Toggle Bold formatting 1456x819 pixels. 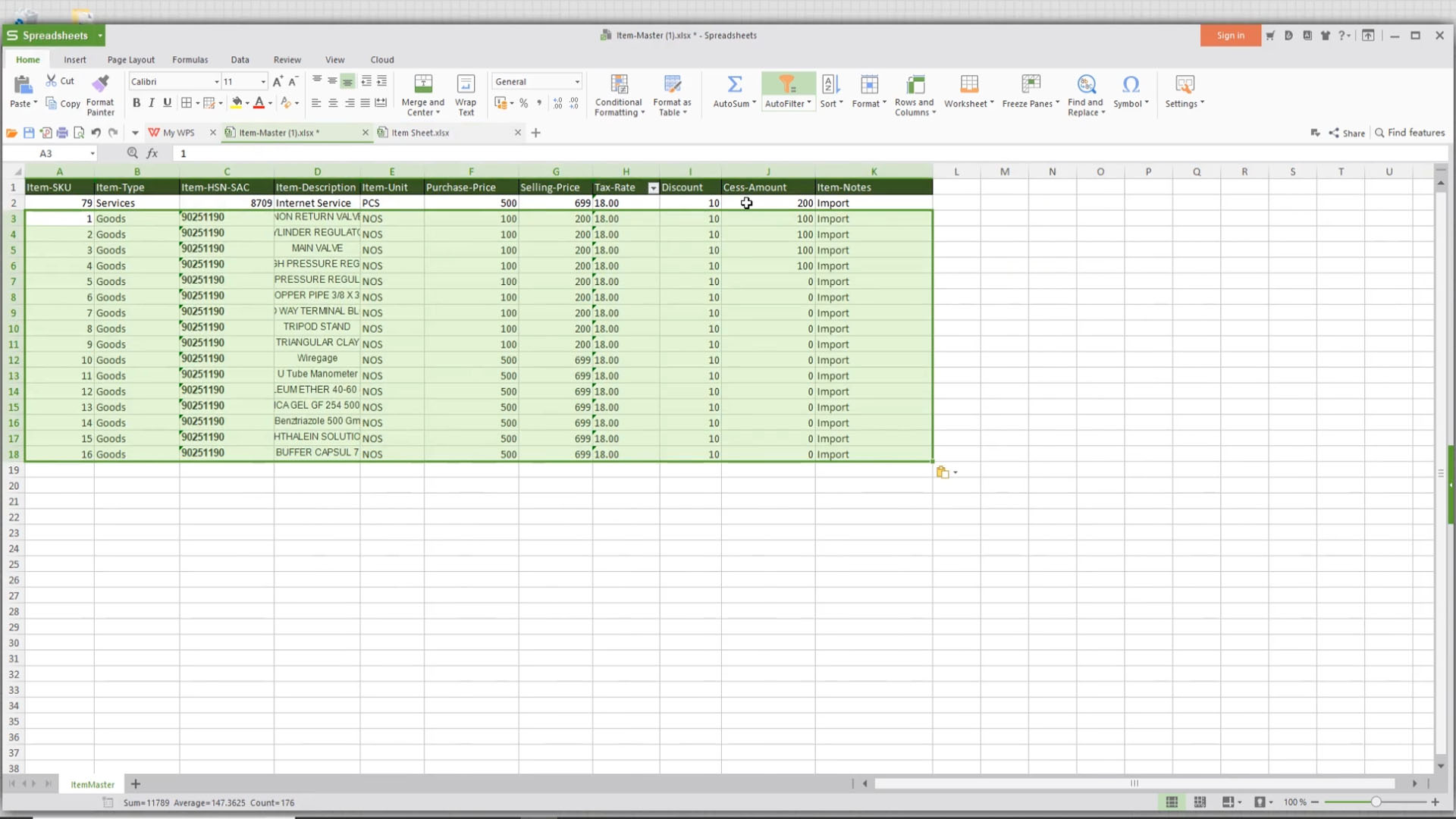[136, 103]
